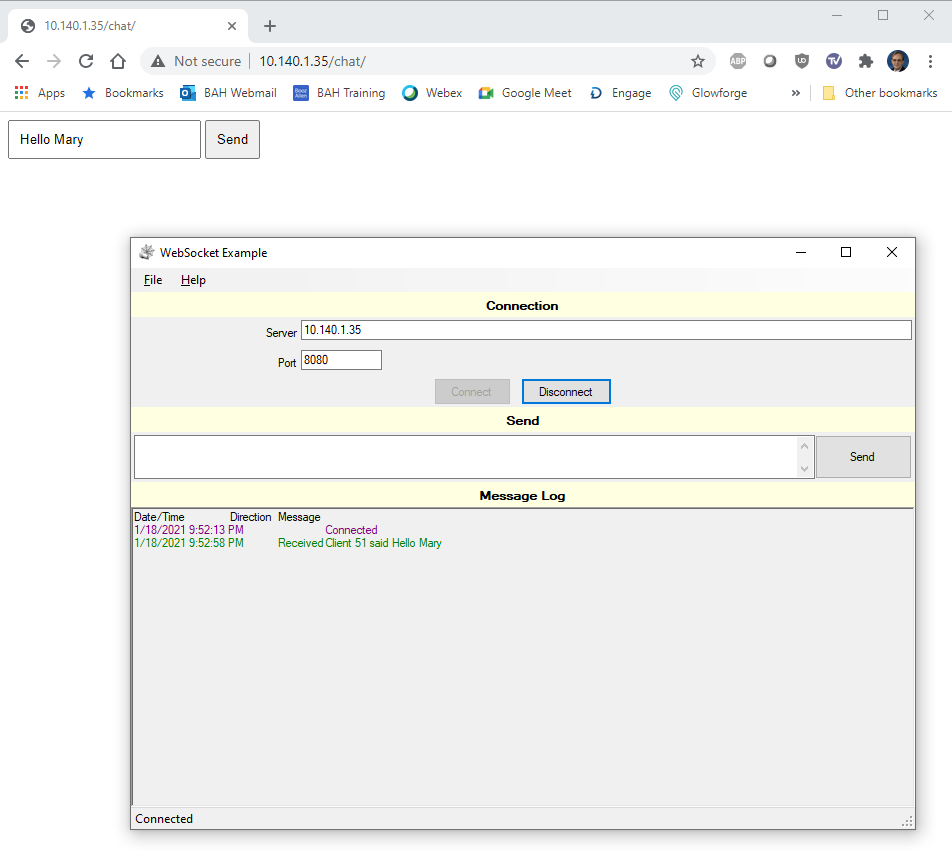
Task: Bookmark this page with the star icon
Action: 698,61
